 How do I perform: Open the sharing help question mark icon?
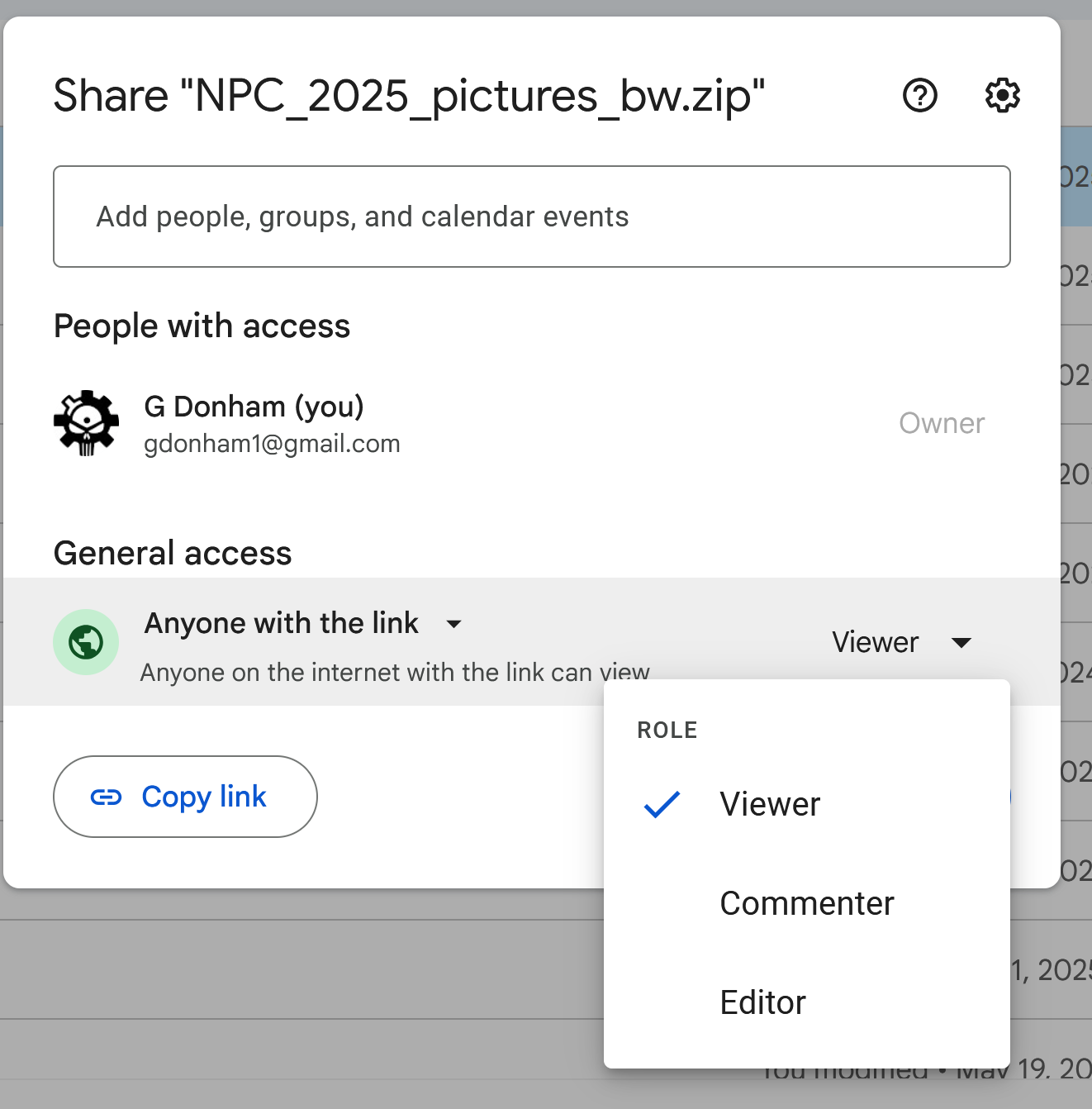[919, 96]
